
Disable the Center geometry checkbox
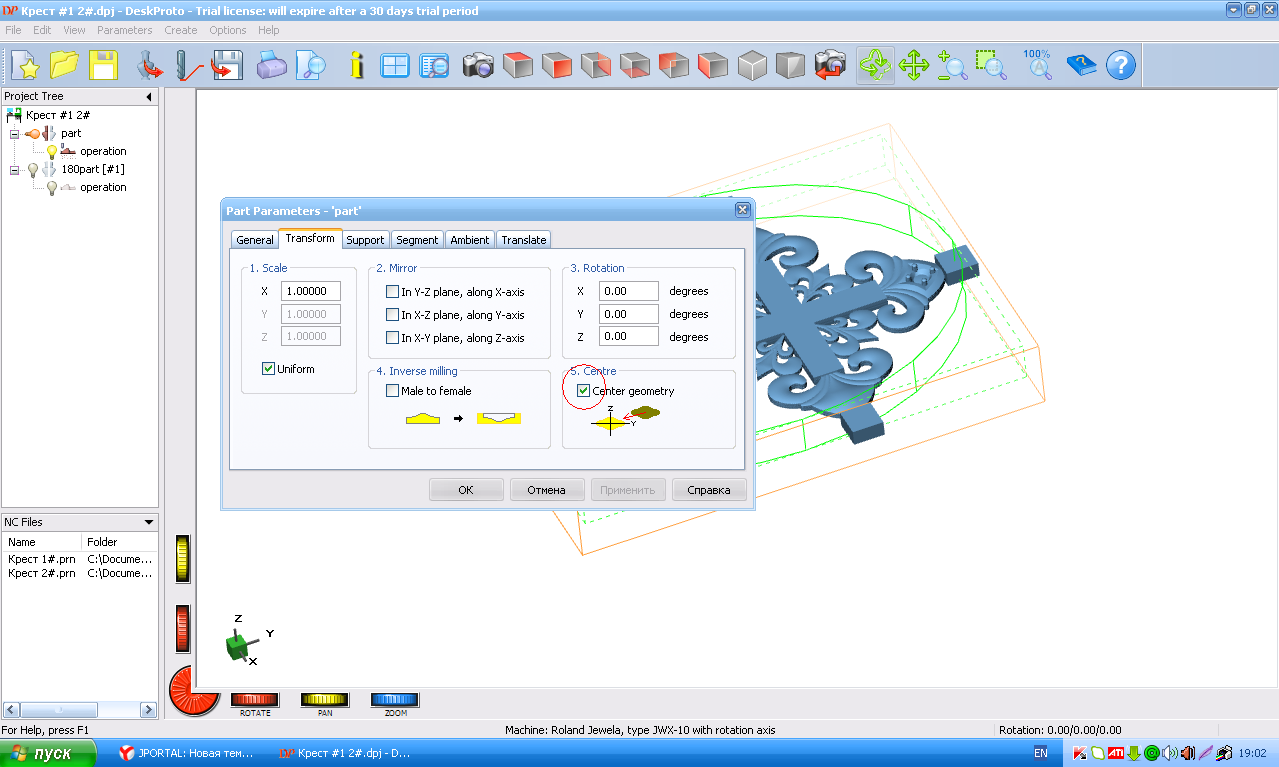[x=584, y=391]
